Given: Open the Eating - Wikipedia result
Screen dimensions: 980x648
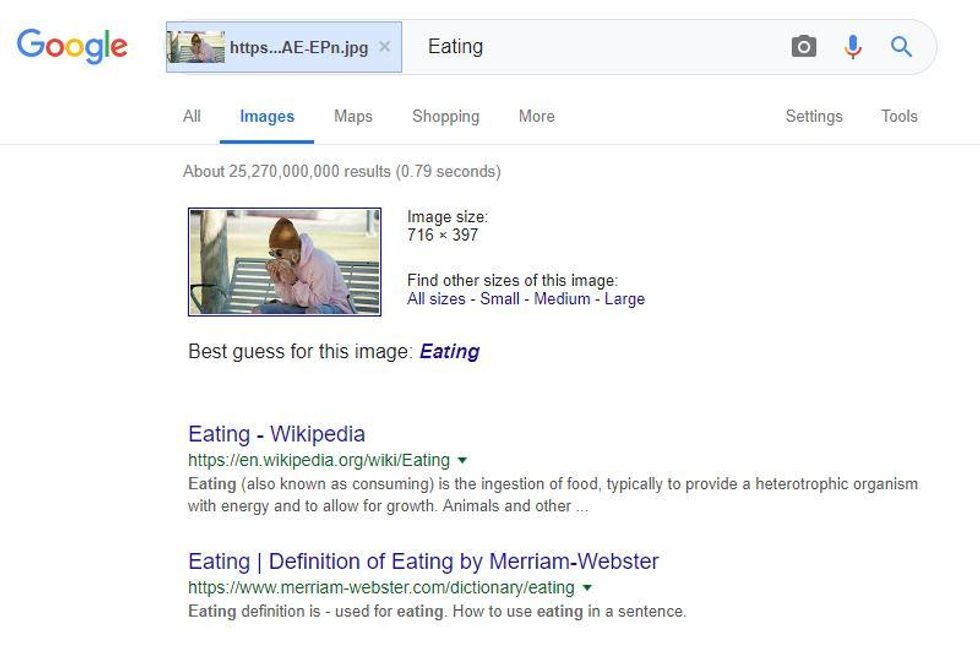Looking at the screenshot, I should (x=276, y=434).
